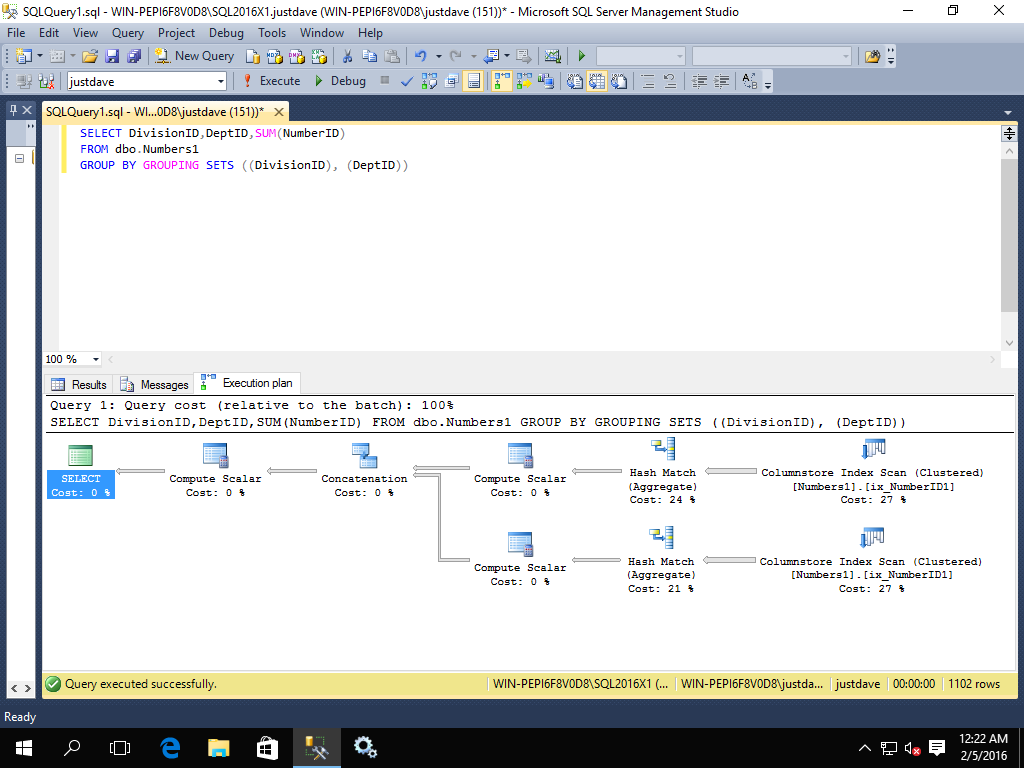Click the Parse query checkmark icon
Viewport: 1024px width, 768px height.
coord(407,81)
